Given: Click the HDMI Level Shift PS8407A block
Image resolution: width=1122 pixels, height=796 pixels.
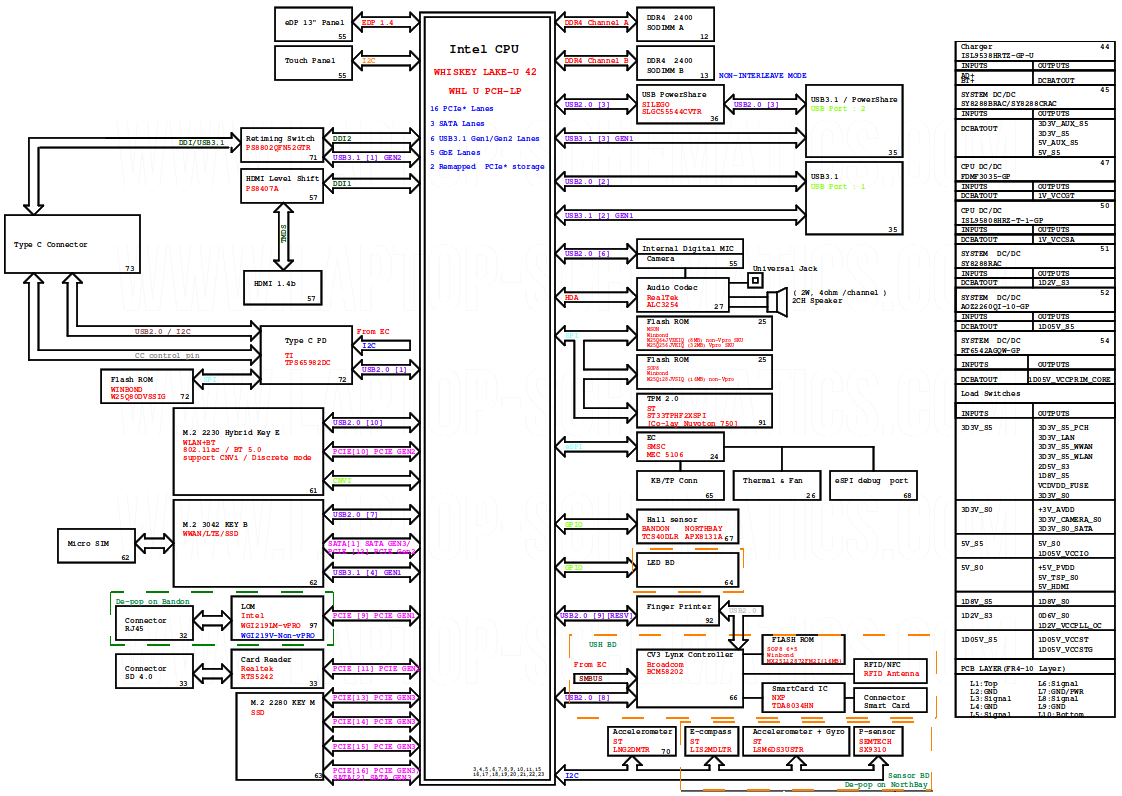Looking at the screenshot, I should click(x=282, y=186).
